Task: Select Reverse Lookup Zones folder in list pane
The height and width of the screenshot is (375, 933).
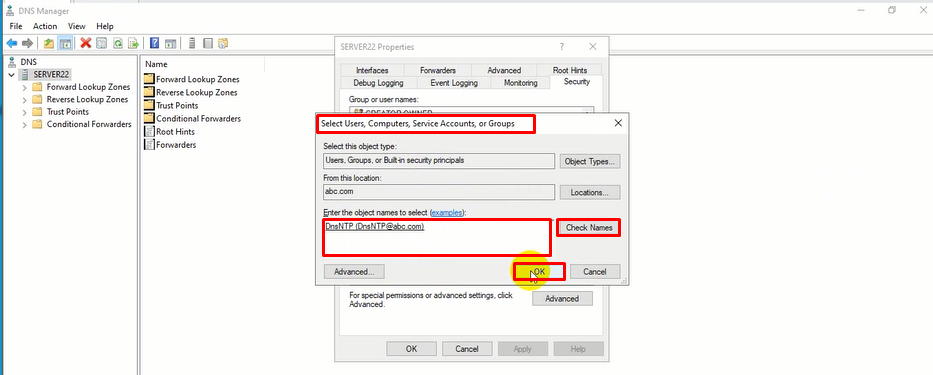Action: [190, 92]
